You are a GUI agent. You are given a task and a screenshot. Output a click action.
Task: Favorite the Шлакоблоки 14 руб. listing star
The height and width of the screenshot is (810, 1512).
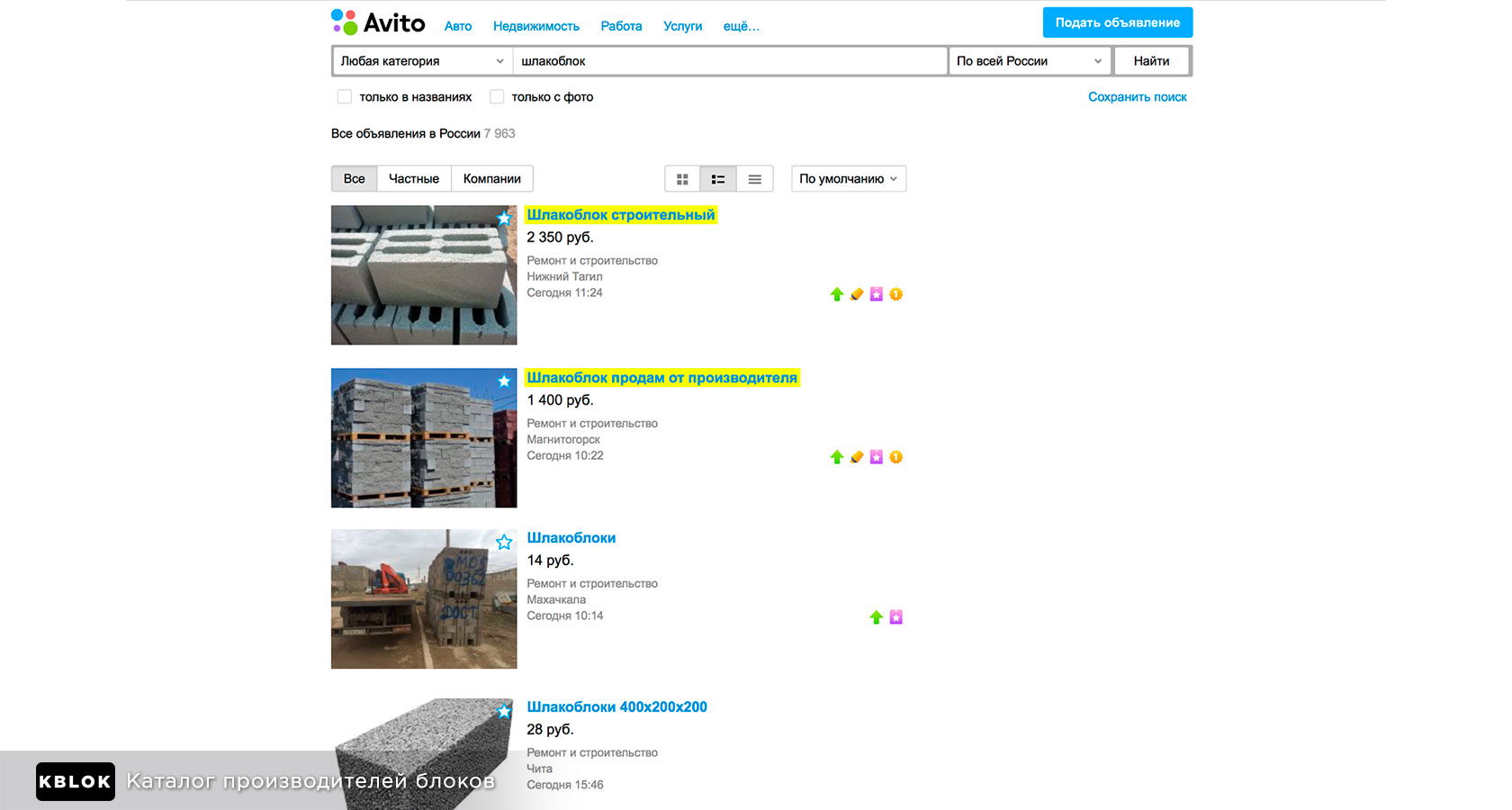(x=504, y=542)
